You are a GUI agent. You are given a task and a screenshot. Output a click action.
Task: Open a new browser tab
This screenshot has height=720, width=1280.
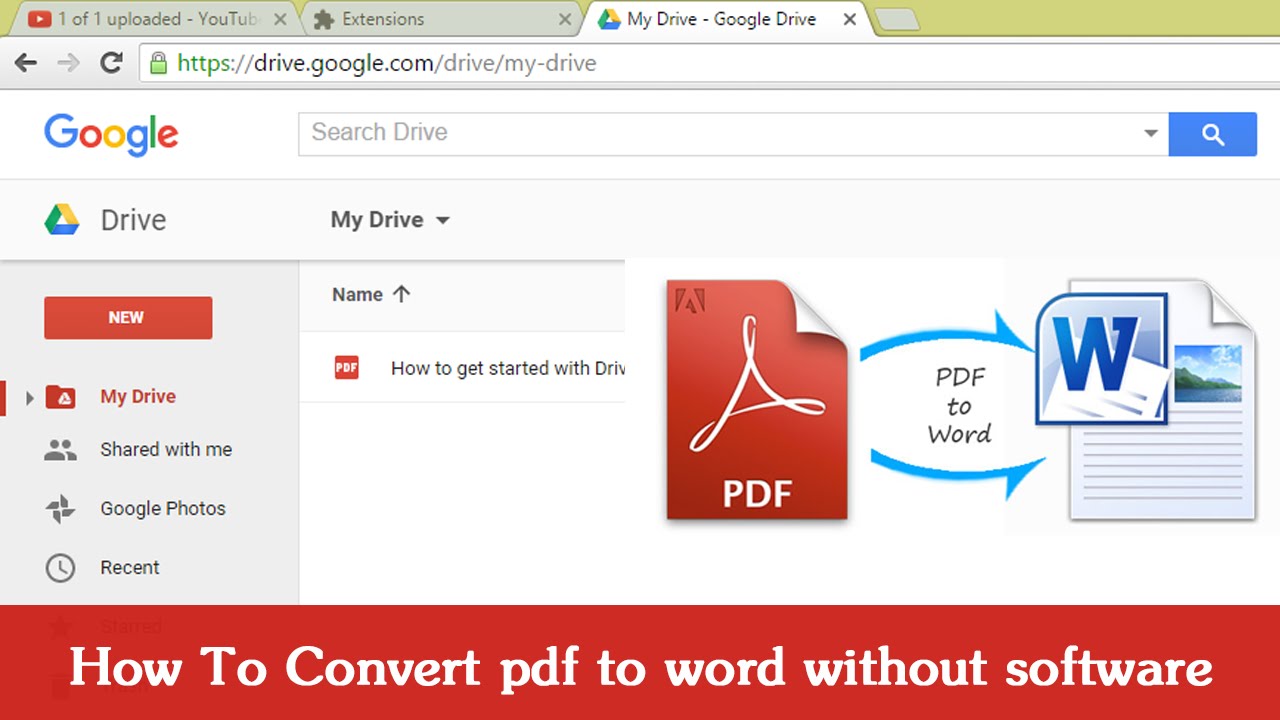[x=896, y=20]
